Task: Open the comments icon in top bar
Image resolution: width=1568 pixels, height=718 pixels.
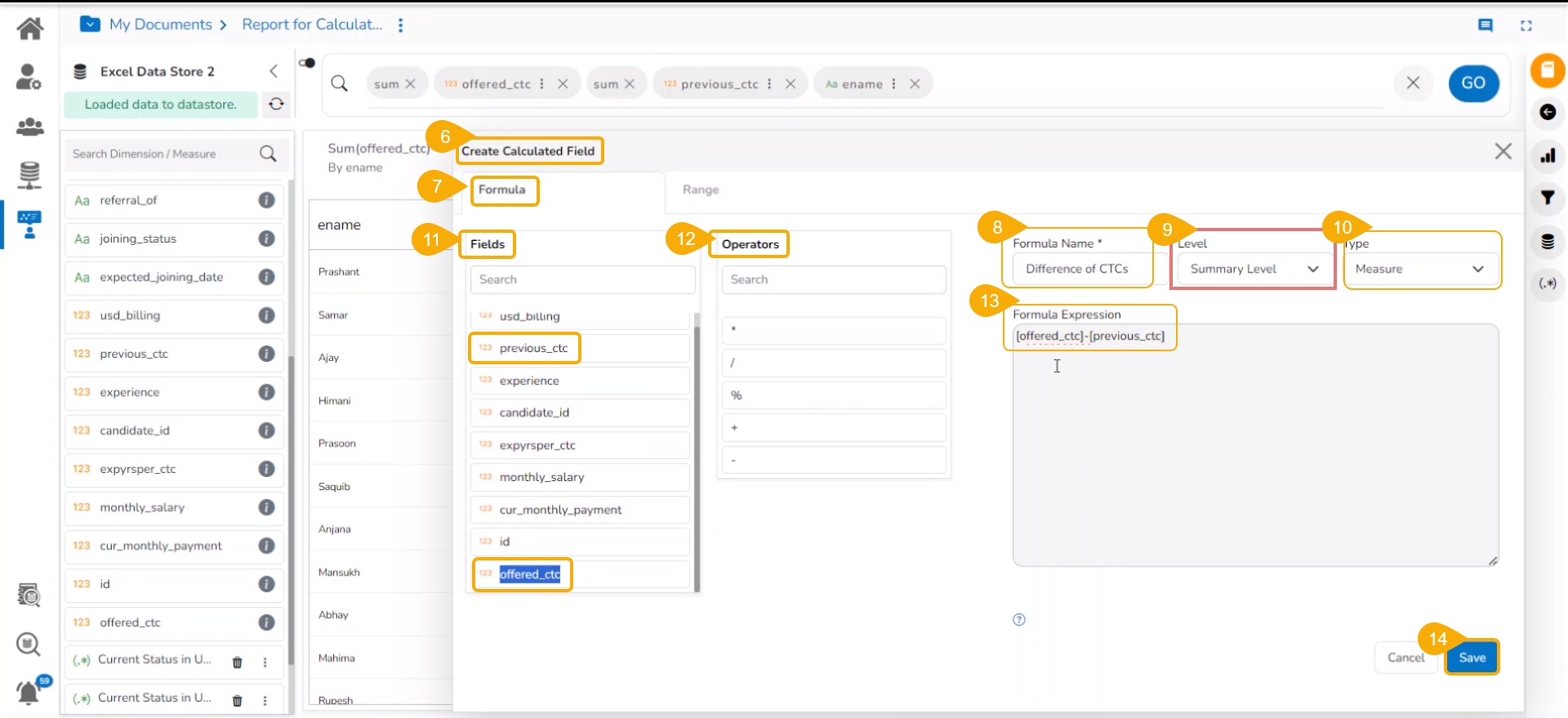Action: 1486,25
